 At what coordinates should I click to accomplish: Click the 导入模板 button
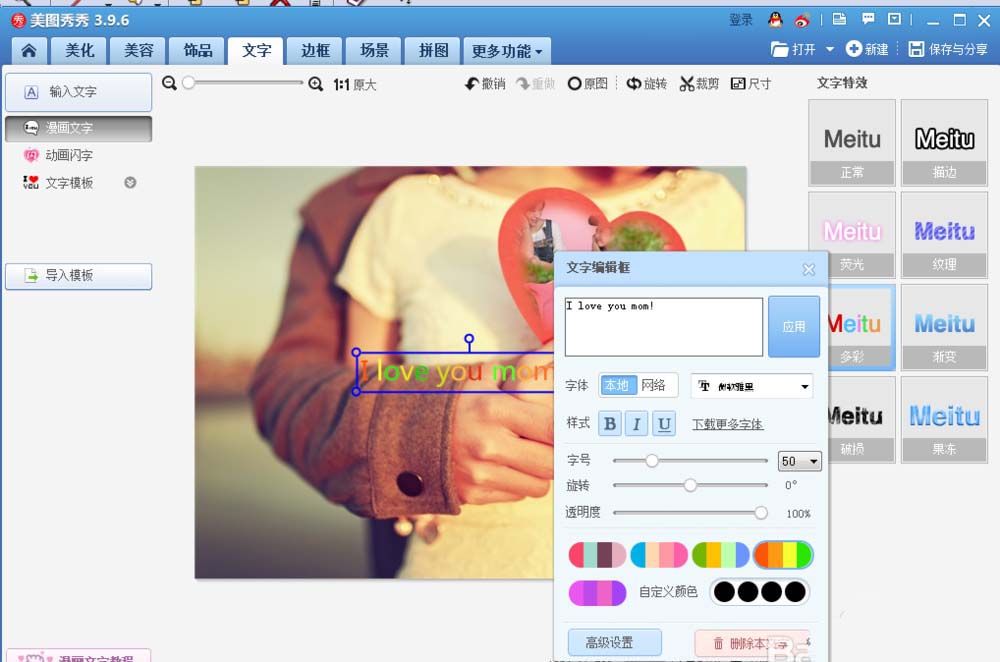point(78,276)
